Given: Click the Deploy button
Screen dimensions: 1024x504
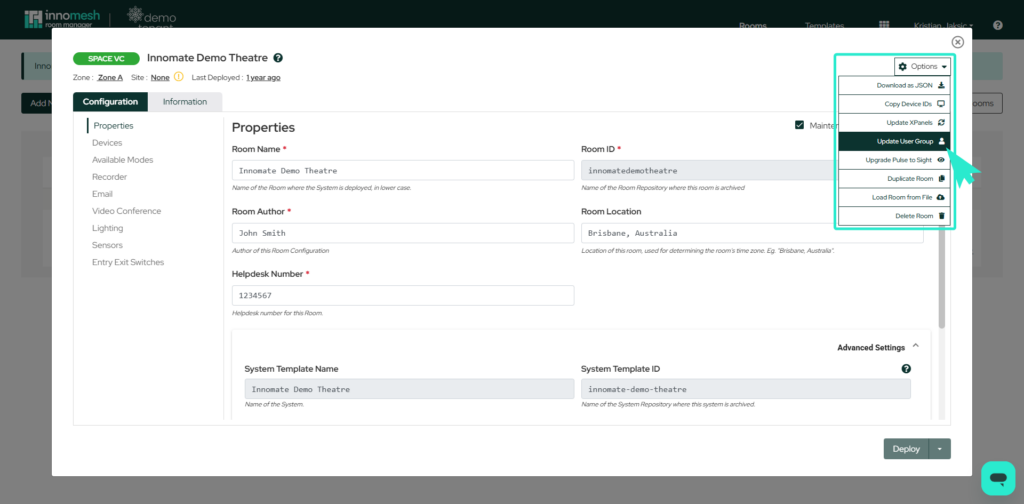Looking at the screenshot, I should point(906,449).
